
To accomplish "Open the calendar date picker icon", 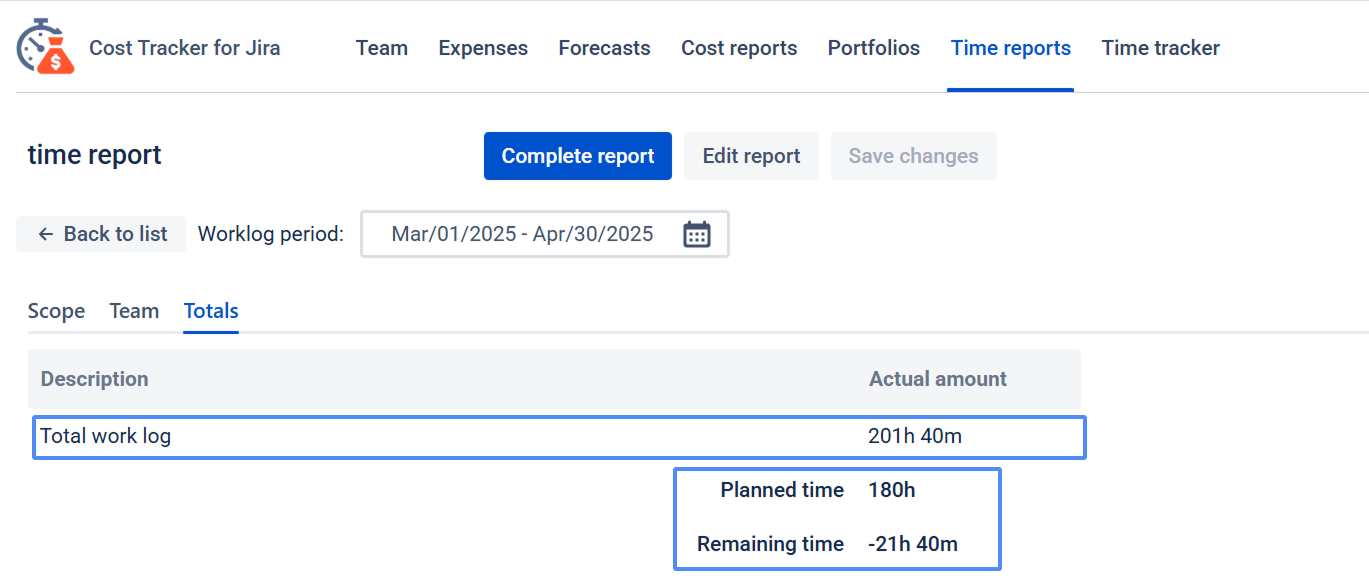I will point(696,234).
